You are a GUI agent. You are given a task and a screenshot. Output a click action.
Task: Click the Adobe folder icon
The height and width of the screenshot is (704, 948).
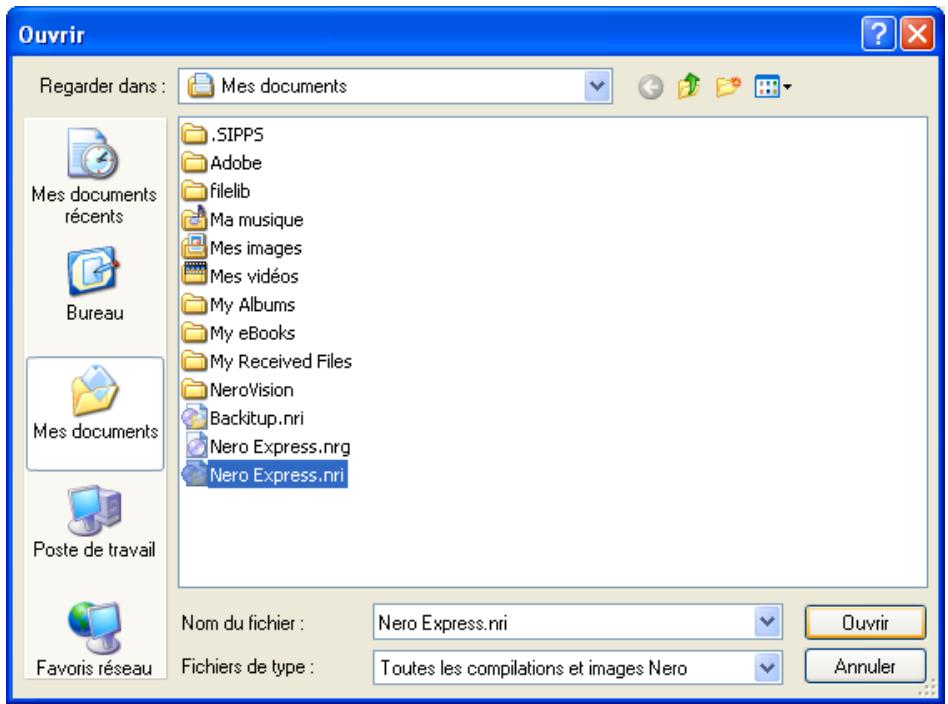pyautogui.click(x=195, y=162)
